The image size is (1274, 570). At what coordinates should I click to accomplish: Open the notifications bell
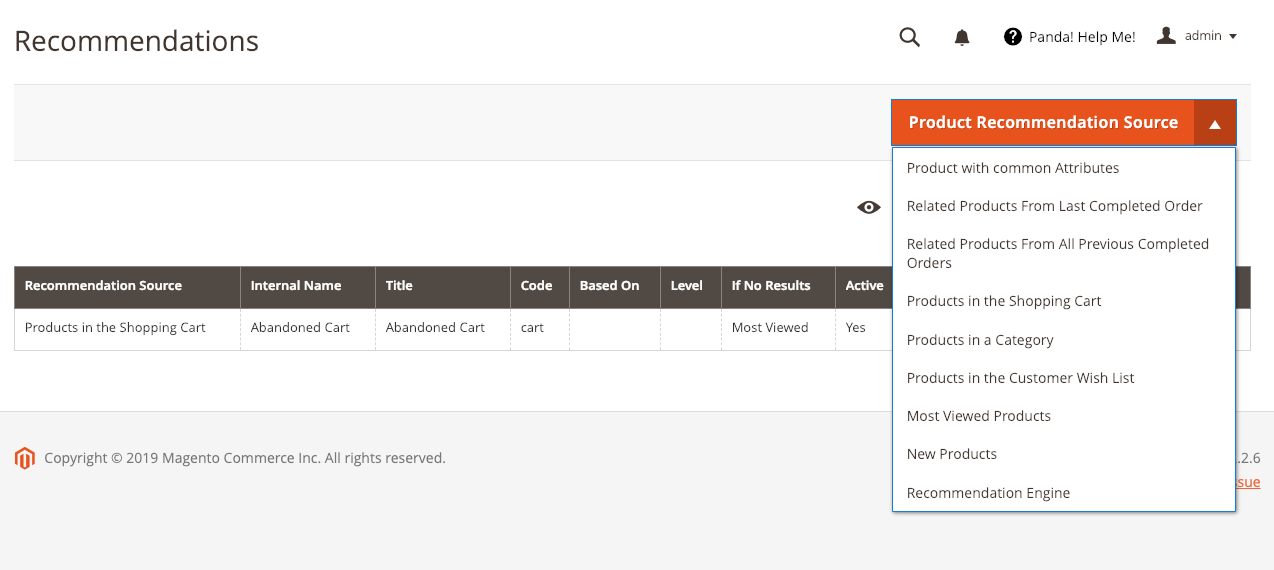tap(962, 37)
